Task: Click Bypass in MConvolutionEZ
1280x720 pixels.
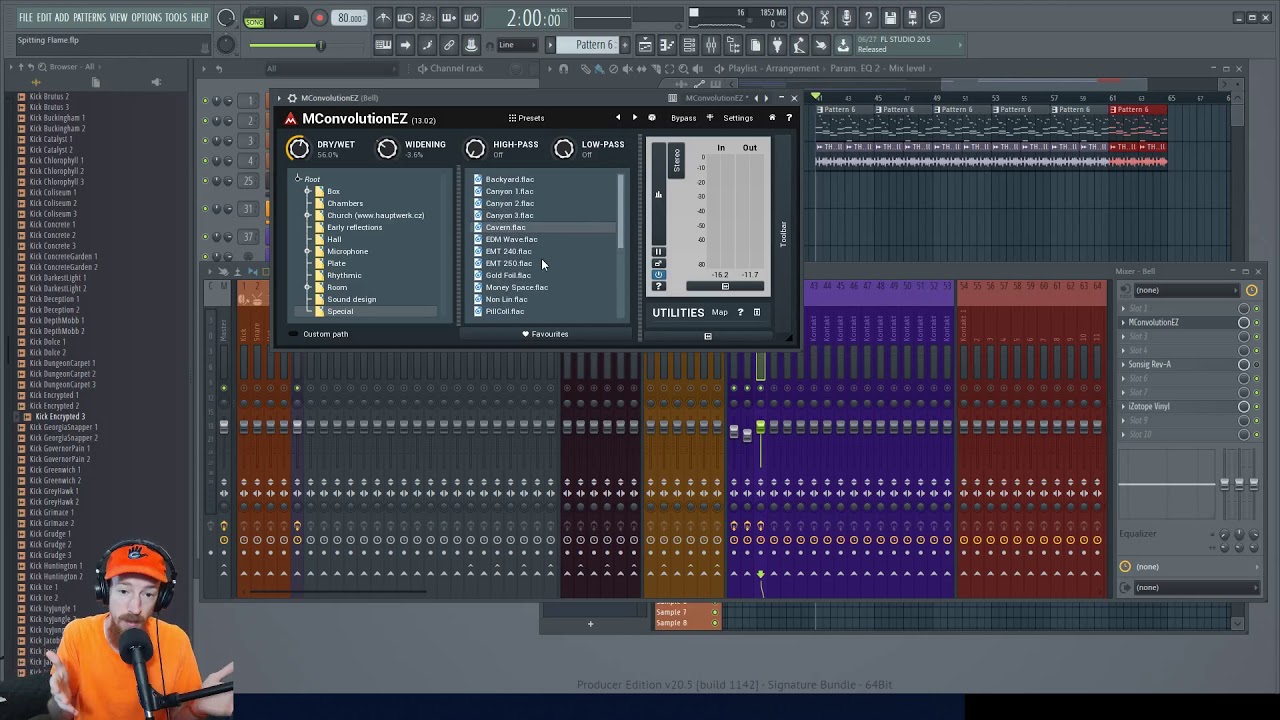Action: (684, 118)
